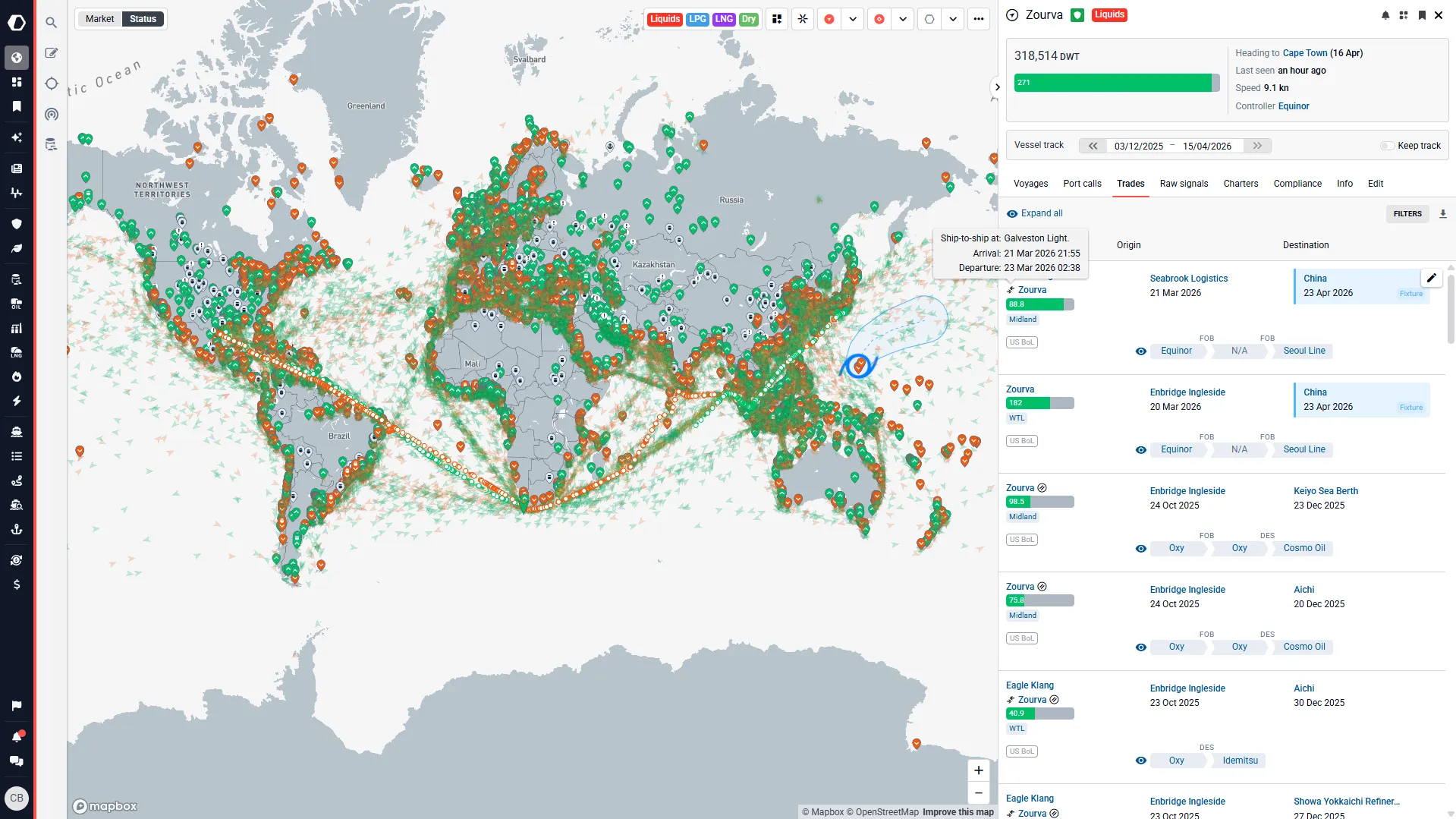Toggle the Keep track switch

[1387, 146]
